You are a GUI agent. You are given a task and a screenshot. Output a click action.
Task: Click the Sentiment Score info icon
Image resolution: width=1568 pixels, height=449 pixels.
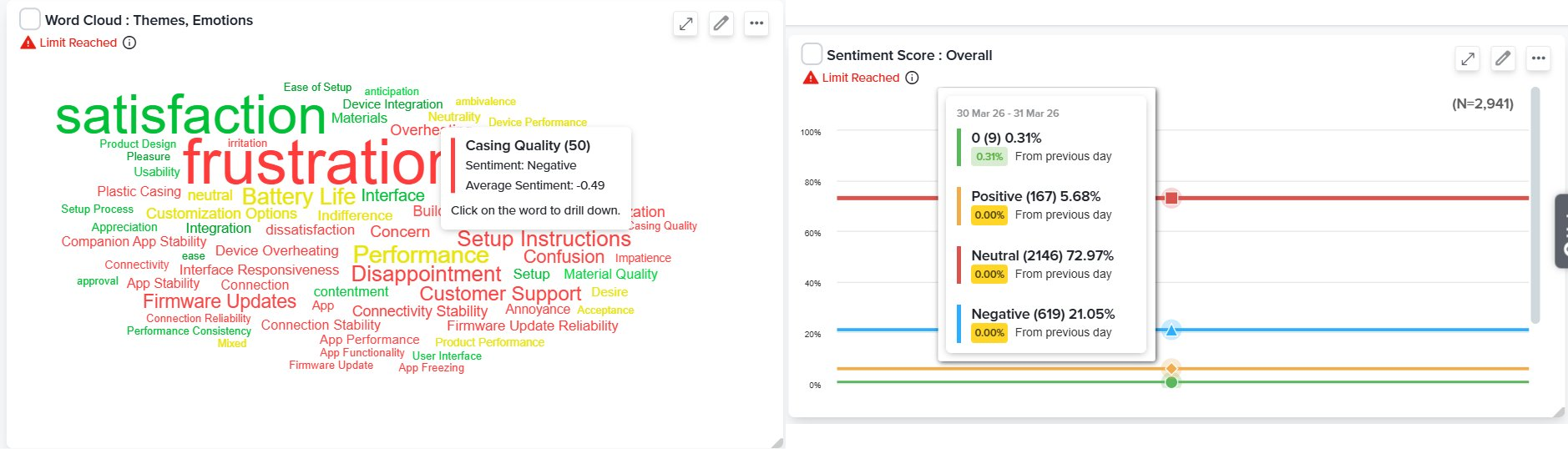pos(912,78)
